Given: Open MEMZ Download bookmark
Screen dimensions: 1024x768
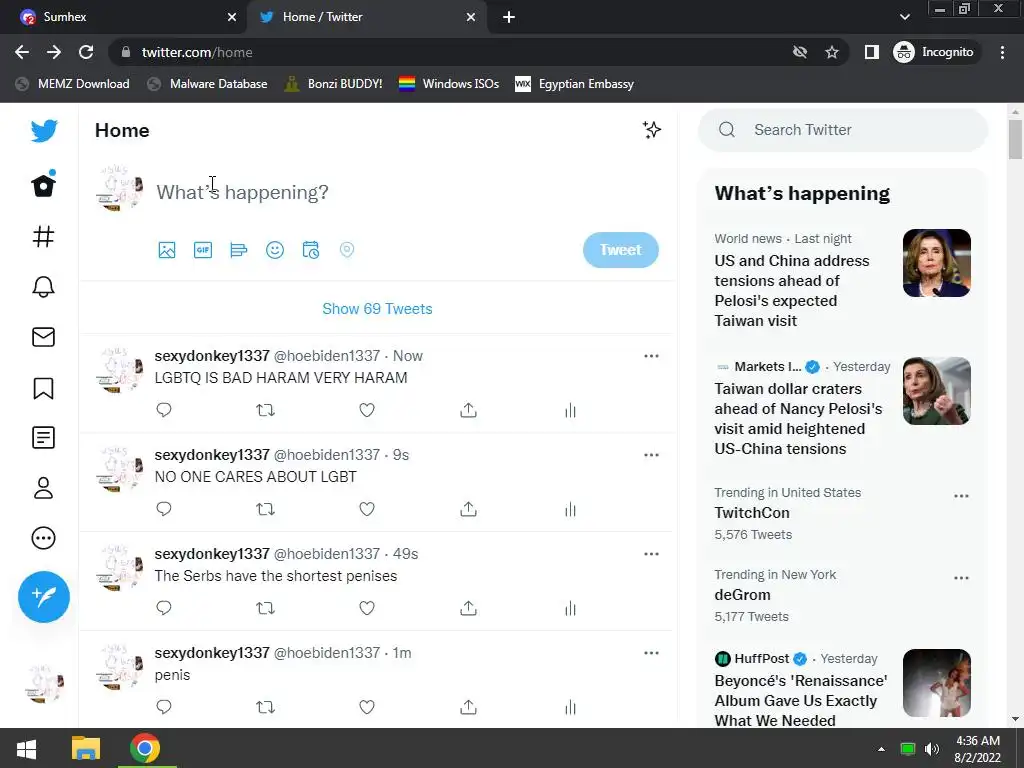Looking at the screenshot, I should click(x=73, y=84).
